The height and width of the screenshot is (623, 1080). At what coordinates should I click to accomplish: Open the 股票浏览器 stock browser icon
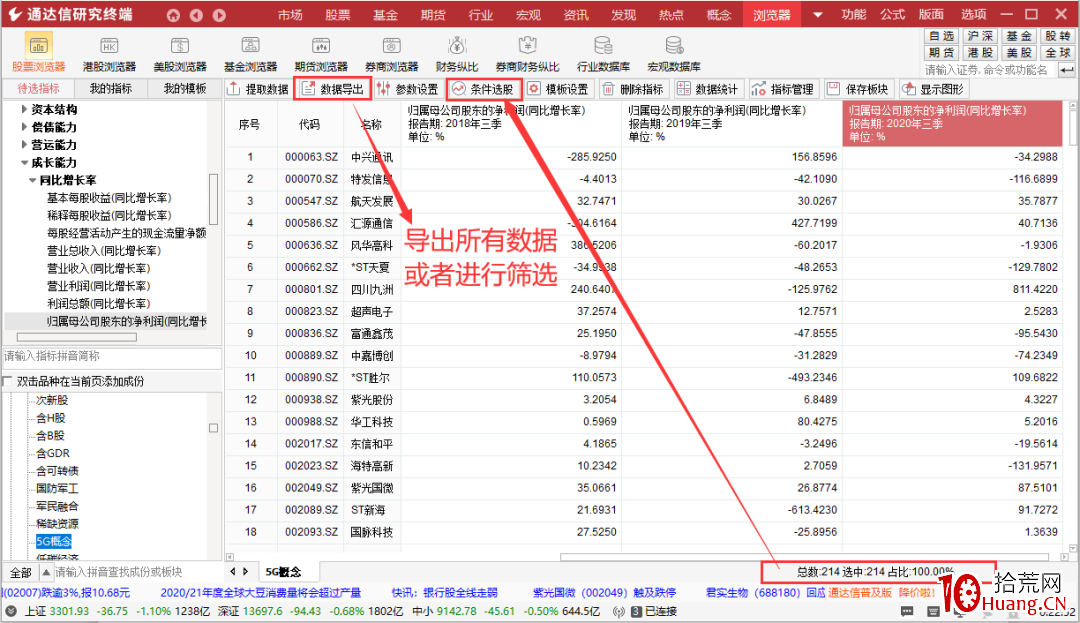[x=39, y=53]
